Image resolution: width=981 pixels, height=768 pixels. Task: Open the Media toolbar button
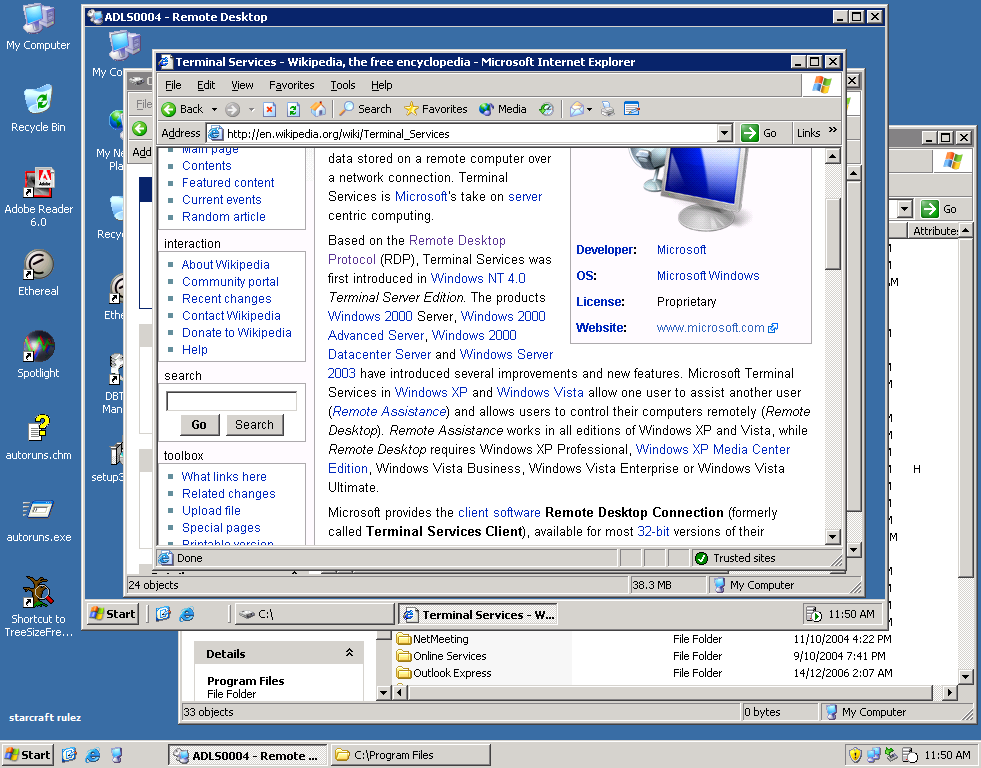coord(503,109)
